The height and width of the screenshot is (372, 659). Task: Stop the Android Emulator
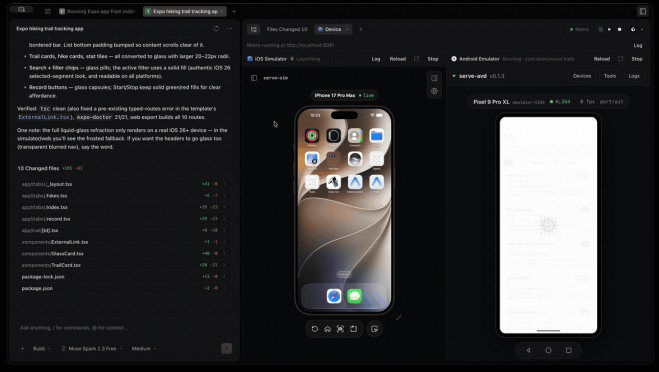637,59
